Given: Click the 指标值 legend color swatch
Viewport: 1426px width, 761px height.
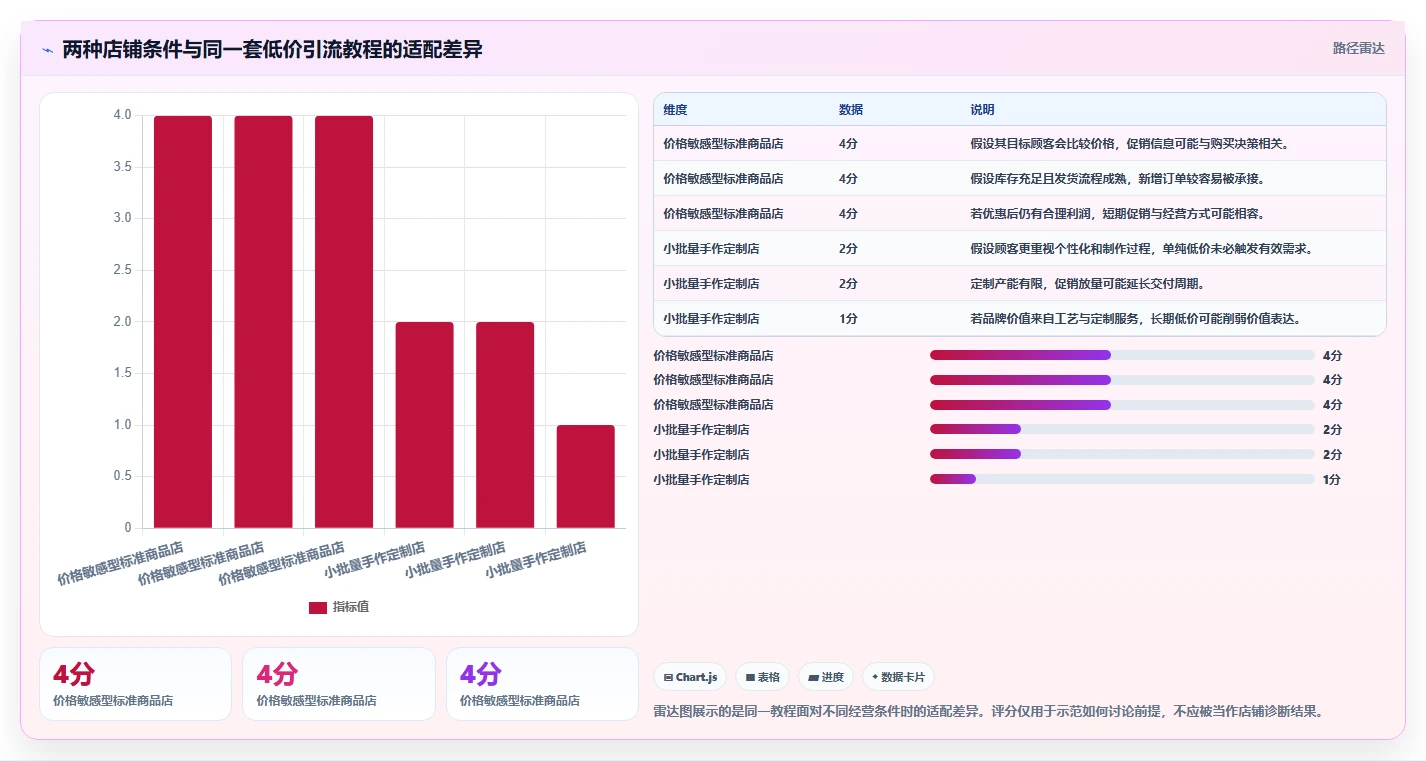Looking at the screenshot, I should point(318,607).
